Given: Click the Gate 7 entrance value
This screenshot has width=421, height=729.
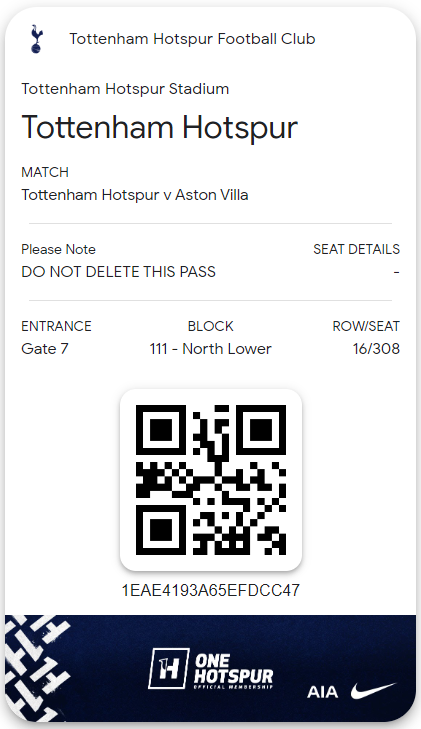Looking at the screenshot, I should (x=45, y=349).
